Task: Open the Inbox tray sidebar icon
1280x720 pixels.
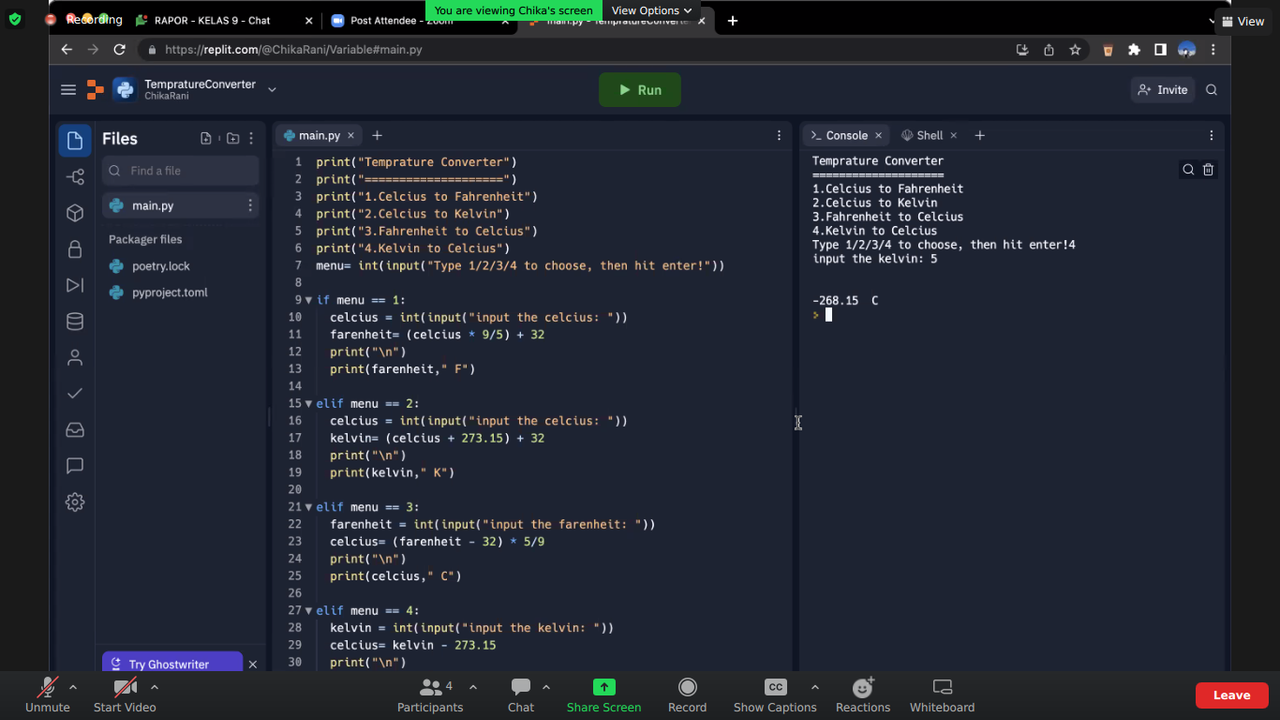Action: [75, 429]
